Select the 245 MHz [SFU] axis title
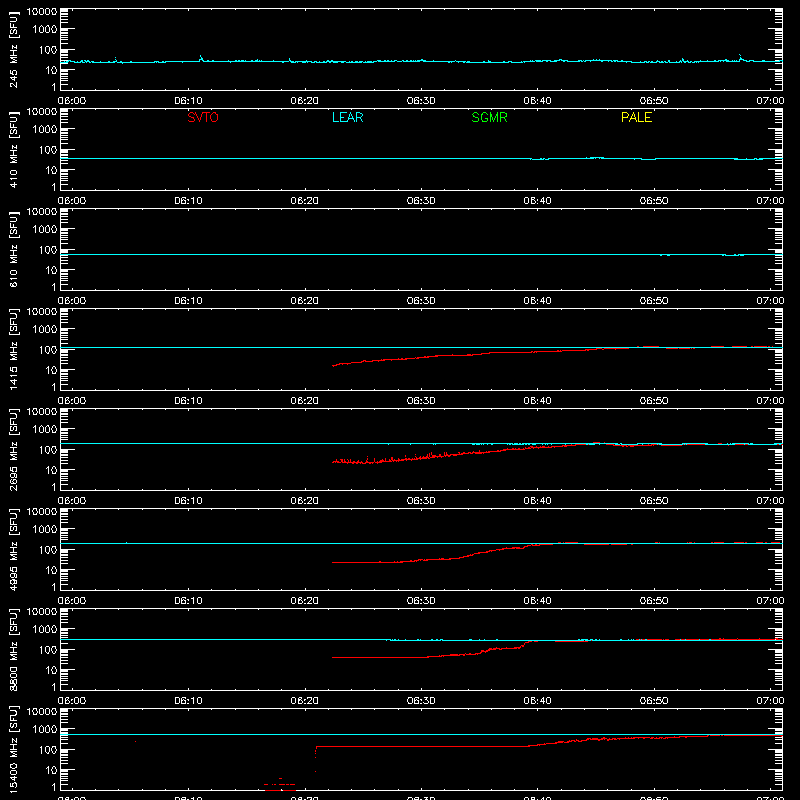800x800 pixels. 14,50
